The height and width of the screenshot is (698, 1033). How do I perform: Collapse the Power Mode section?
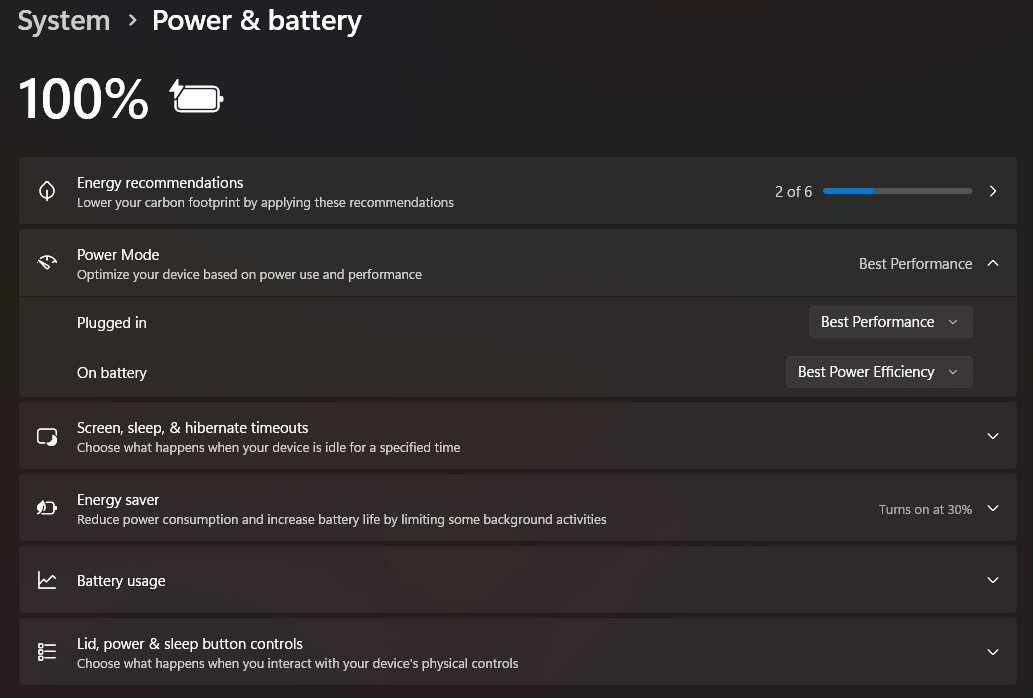pyautogui.click(x=992, y=263)
